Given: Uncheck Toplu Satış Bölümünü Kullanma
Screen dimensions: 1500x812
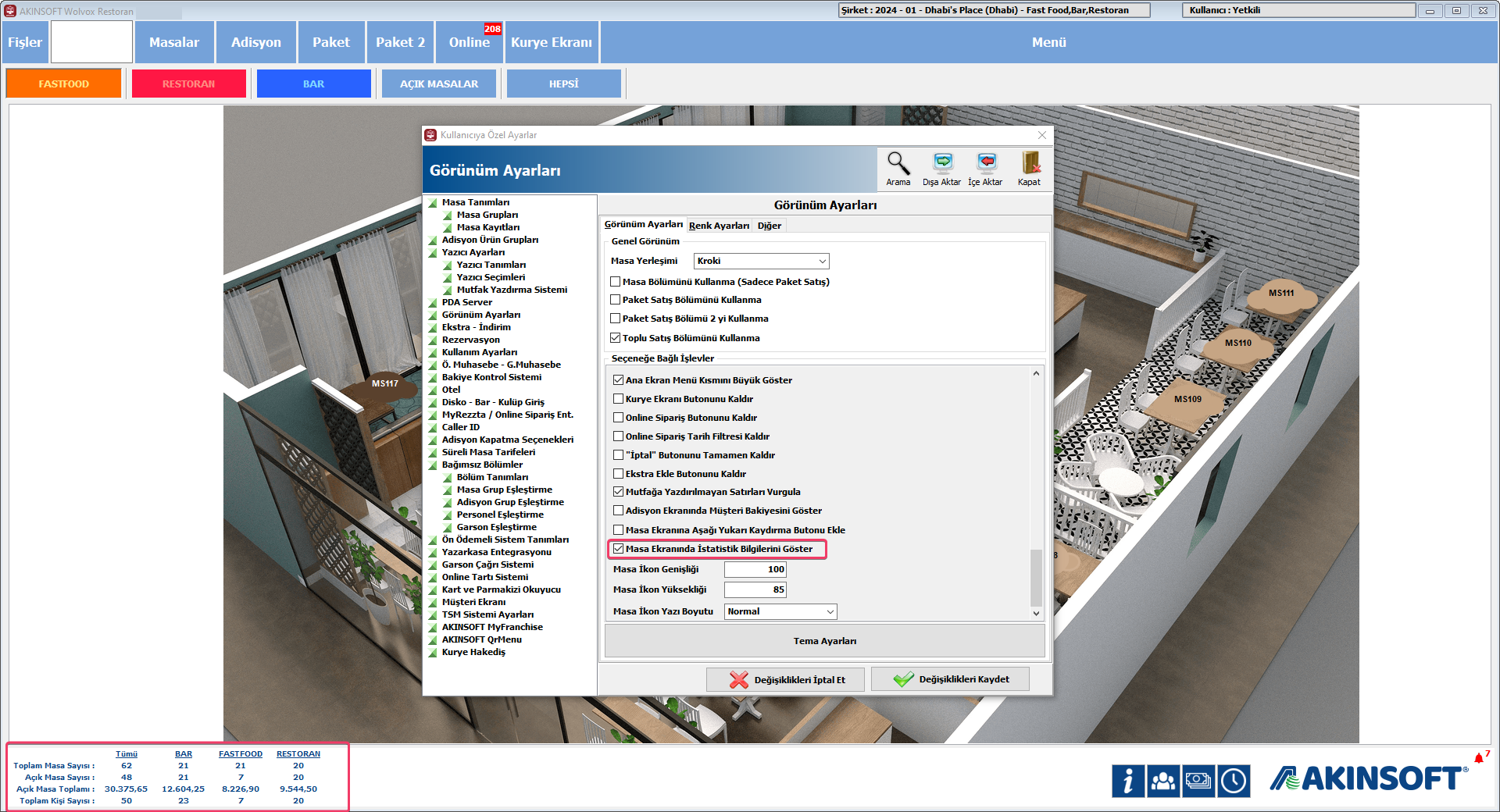Looking at the screenshot, I should point(616,338).
